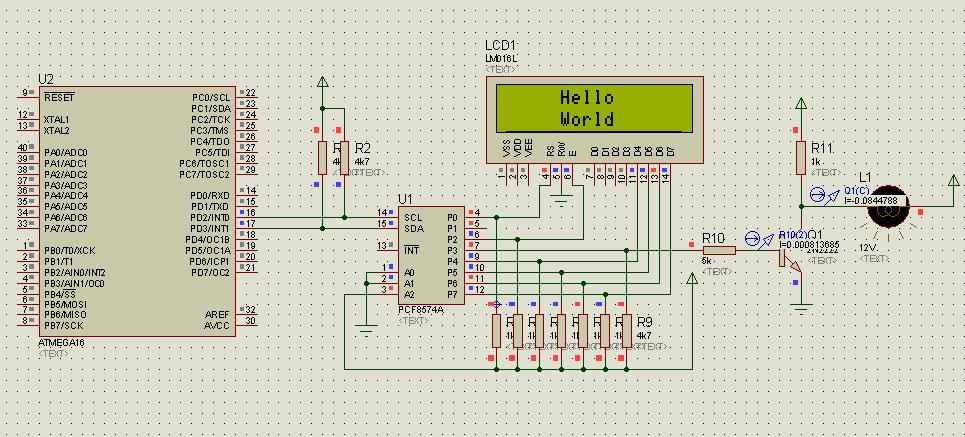Viewport: 965px width, 437px height.
Task: Select ground symbol under PCF8574A address pins
Action: coord(366,330)
